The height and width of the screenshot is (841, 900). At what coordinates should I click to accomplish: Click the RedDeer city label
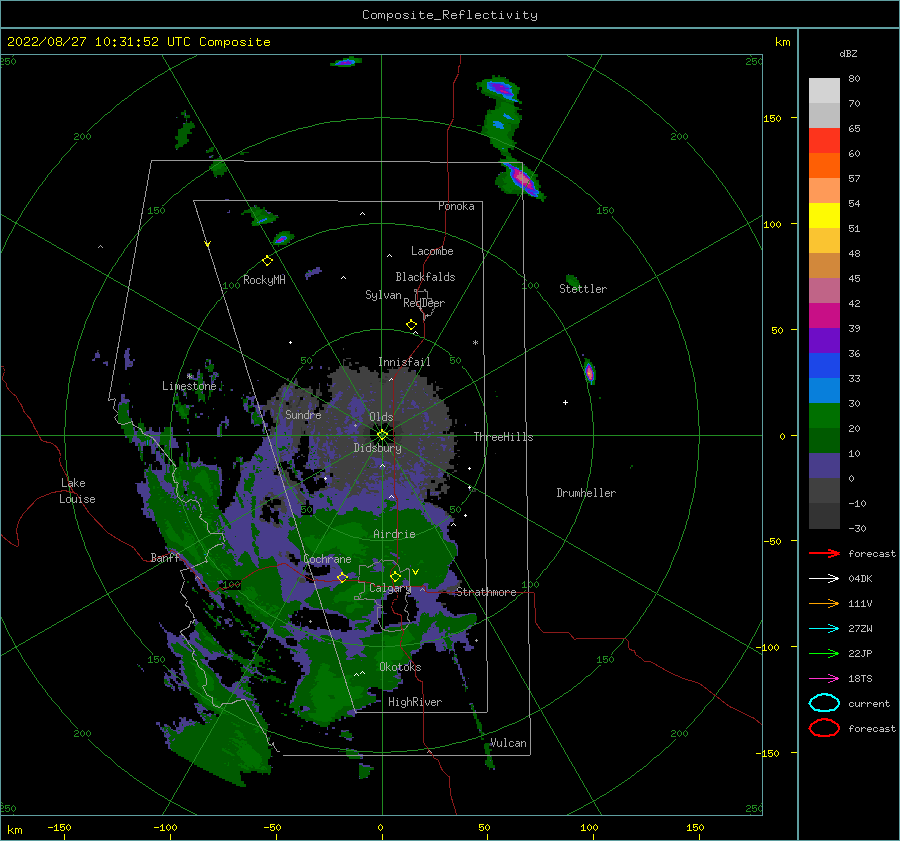424,303
